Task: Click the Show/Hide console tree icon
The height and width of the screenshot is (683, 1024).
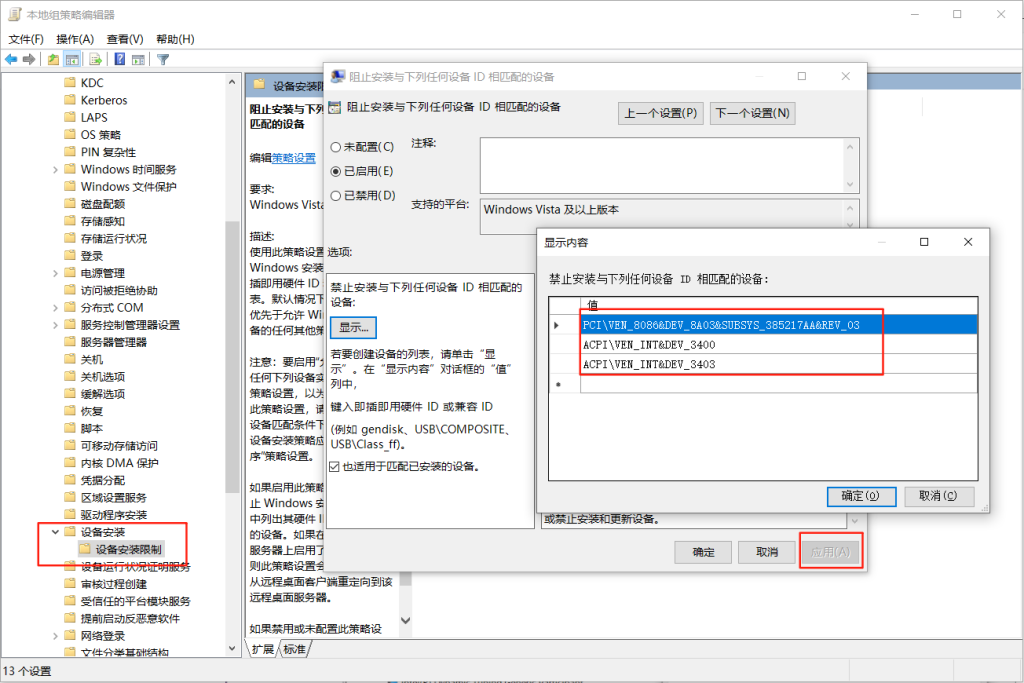Action: 72,59
